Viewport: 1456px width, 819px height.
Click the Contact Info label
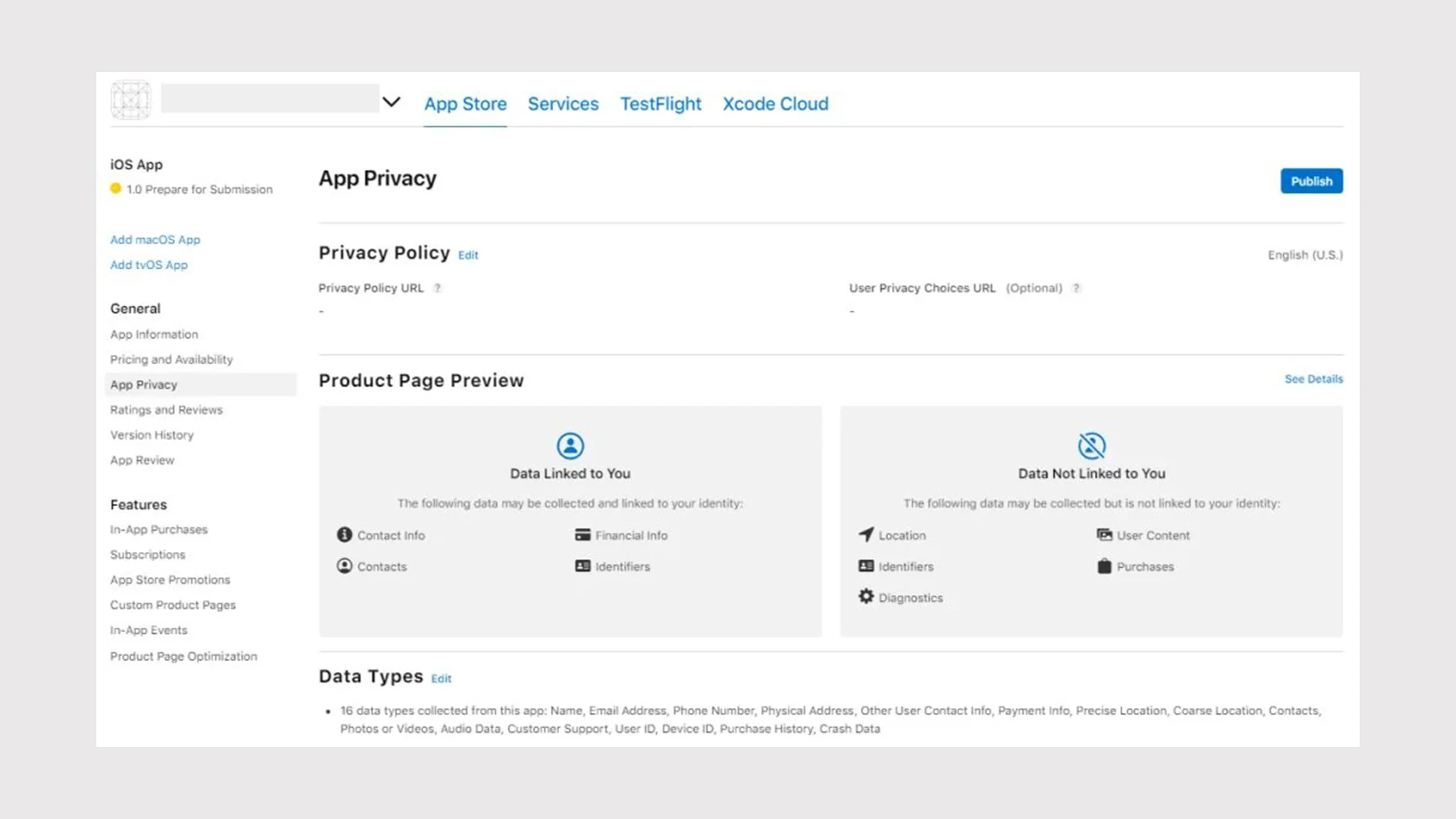pos(391,535)
